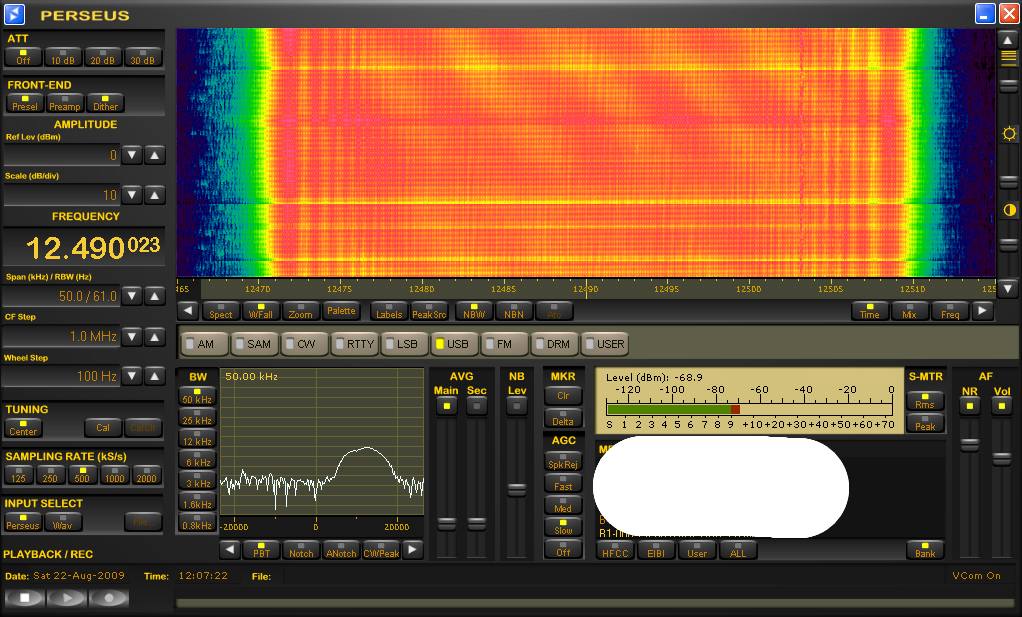Set AGC to Fast
This screenshot has width=1022, height=617.
[x=563, y=484]
